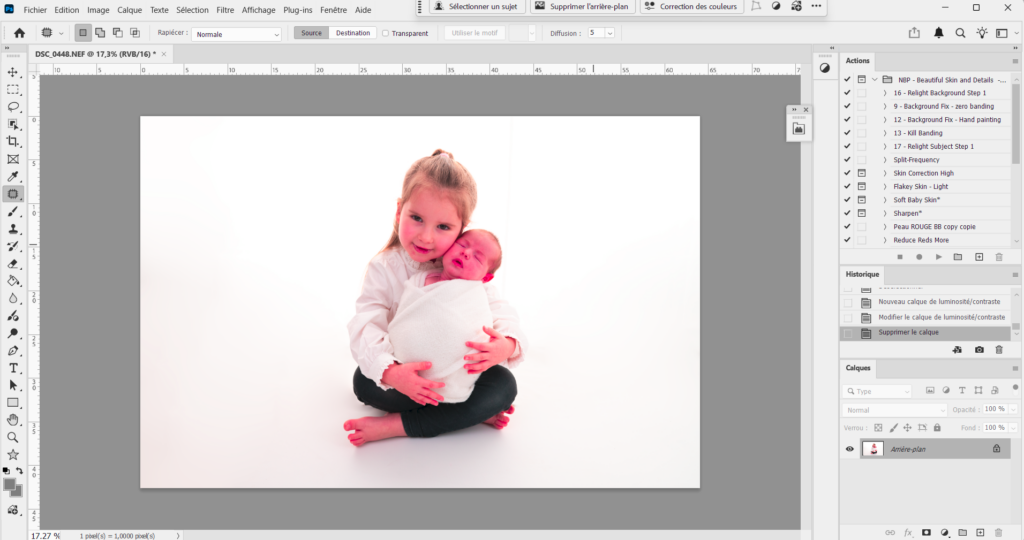The image size is (1024, 540).
Task: Open the layer blending mode Normal dropdown
Action: pyautogui.click(x=896, y=410)
